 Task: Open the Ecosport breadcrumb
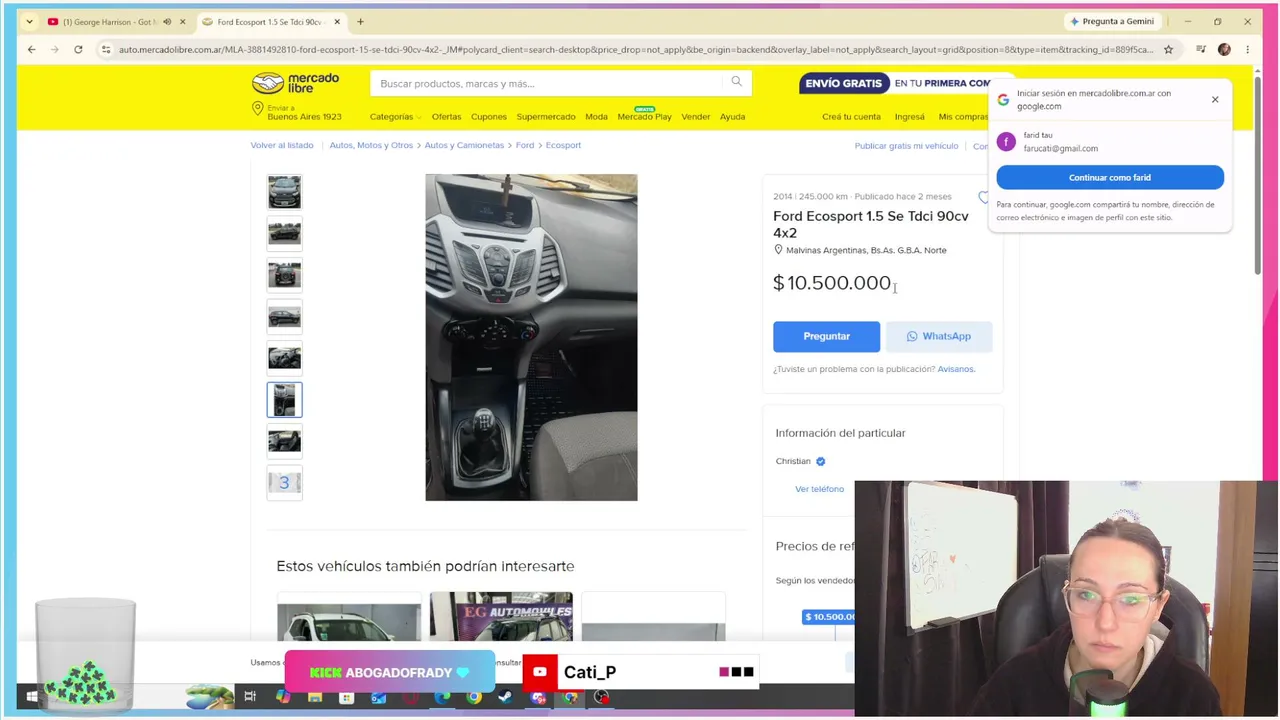(563, 145)
